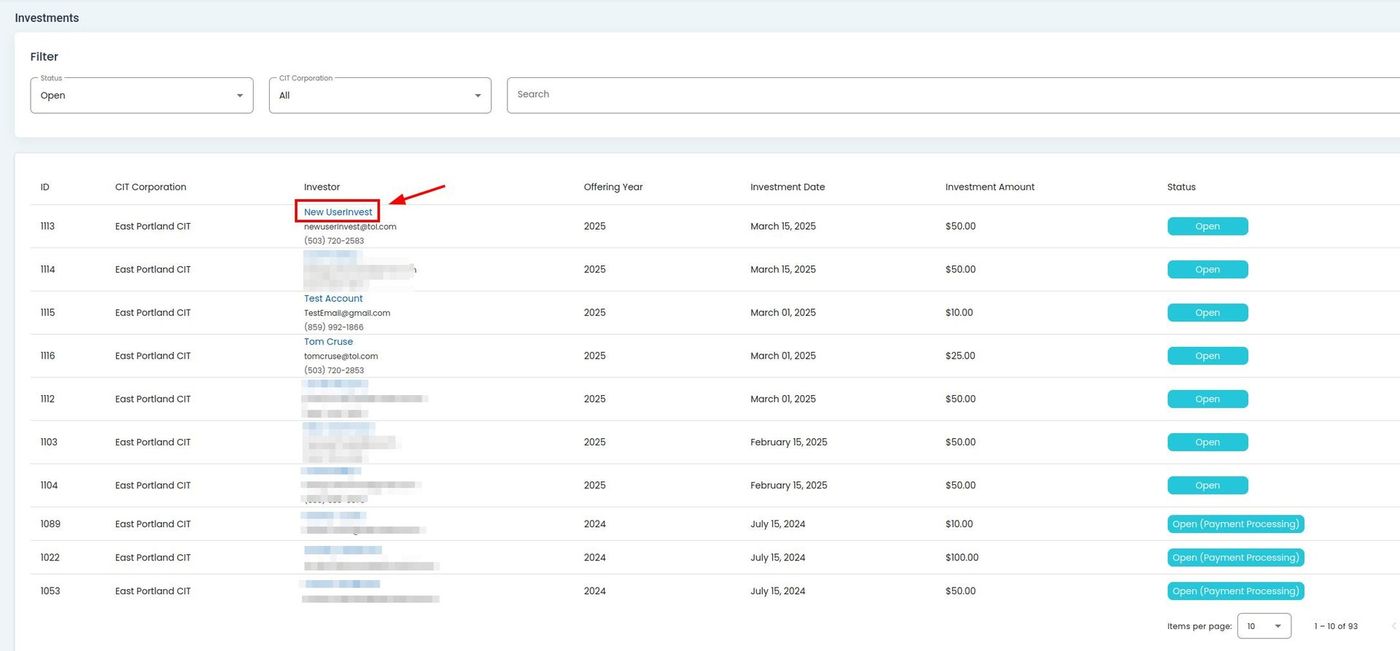Open the Status filter dropdown

141,96
